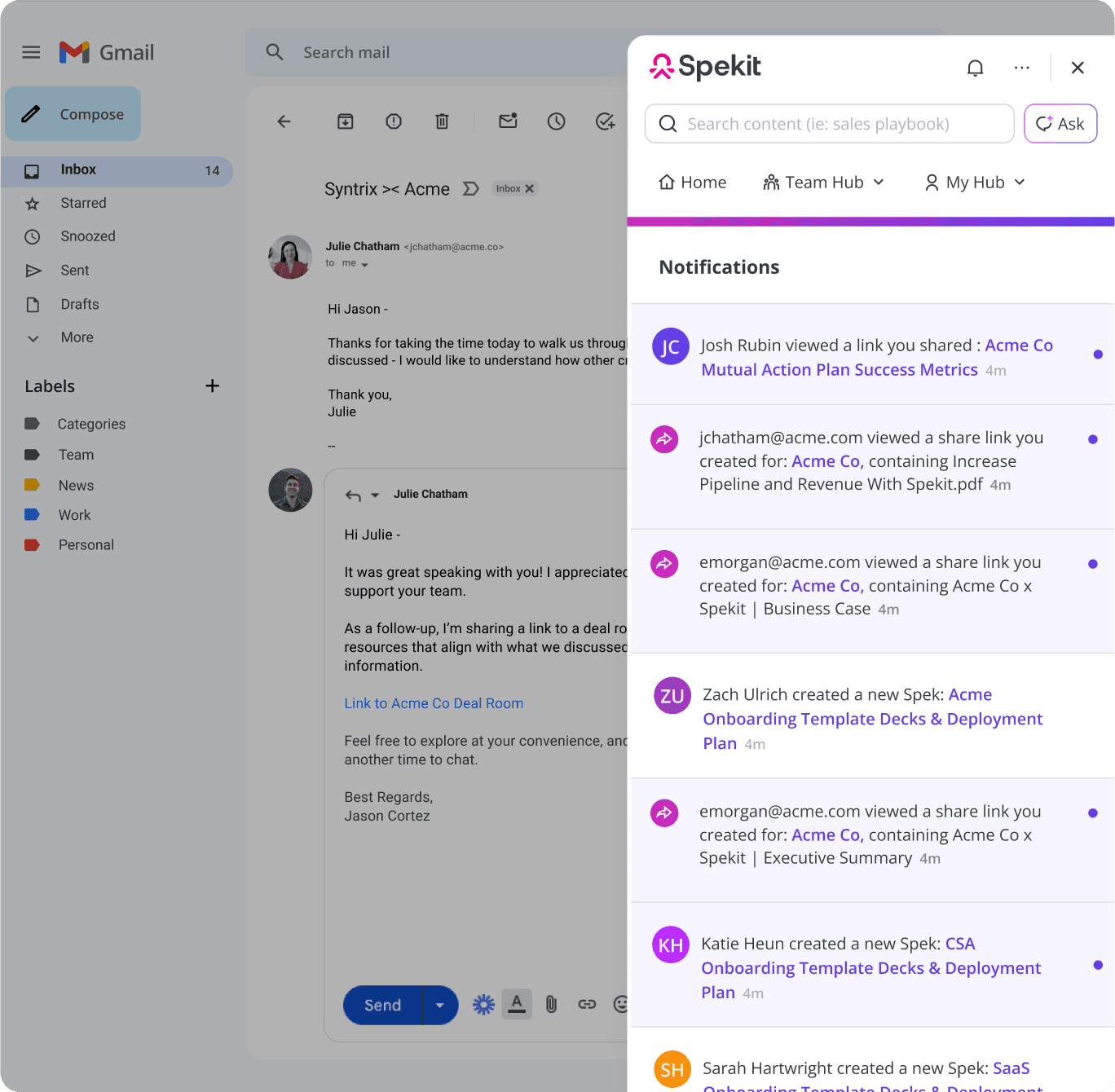Click Sarah Hartwright's SH avatar
This screenshot has width=1115, height=1092.
[x=672, y=1070]
